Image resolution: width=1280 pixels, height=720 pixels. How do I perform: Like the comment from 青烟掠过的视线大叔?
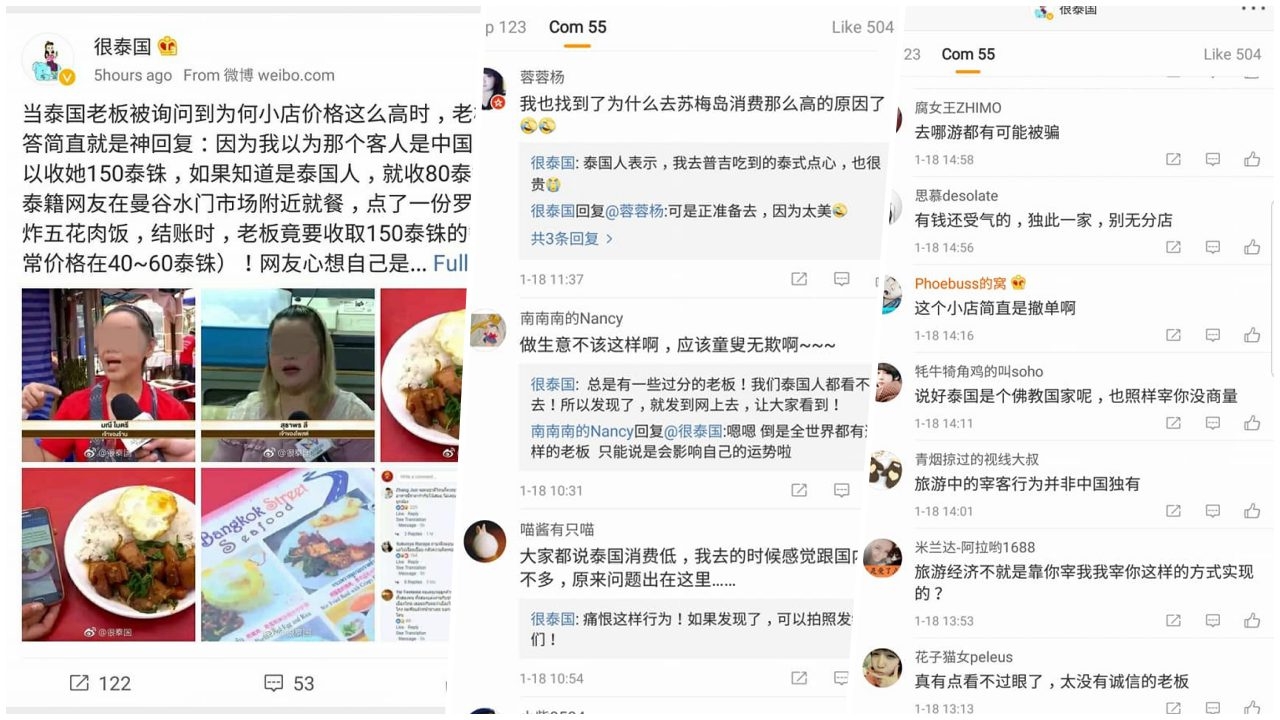1252,511
